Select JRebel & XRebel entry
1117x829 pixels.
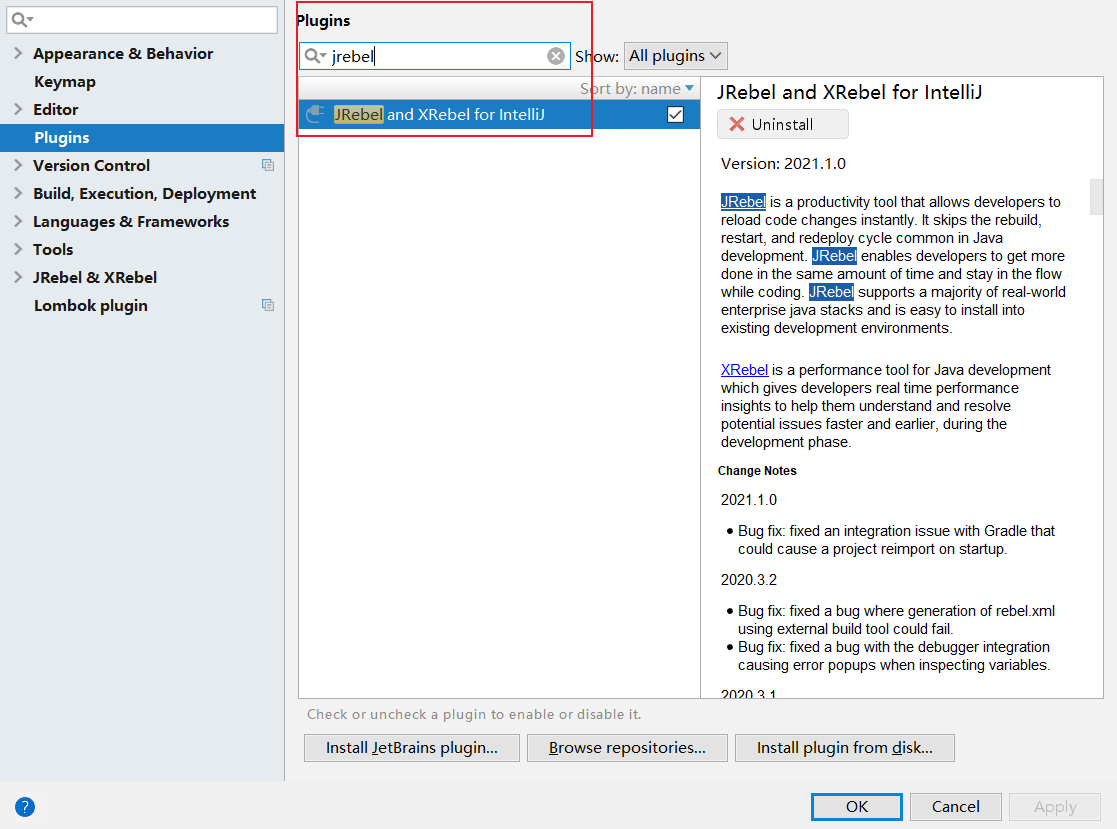pos(95,277)
